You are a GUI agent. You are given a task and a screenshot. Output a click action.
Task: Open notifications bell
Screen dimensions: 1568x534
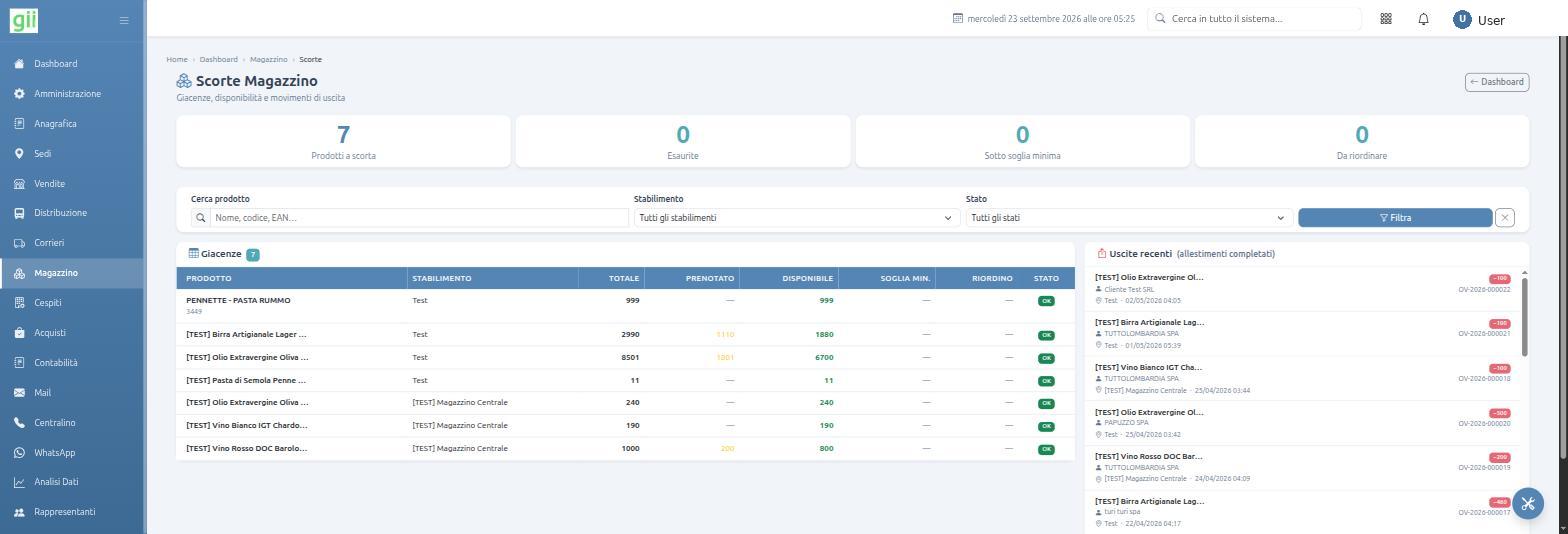1423,19
